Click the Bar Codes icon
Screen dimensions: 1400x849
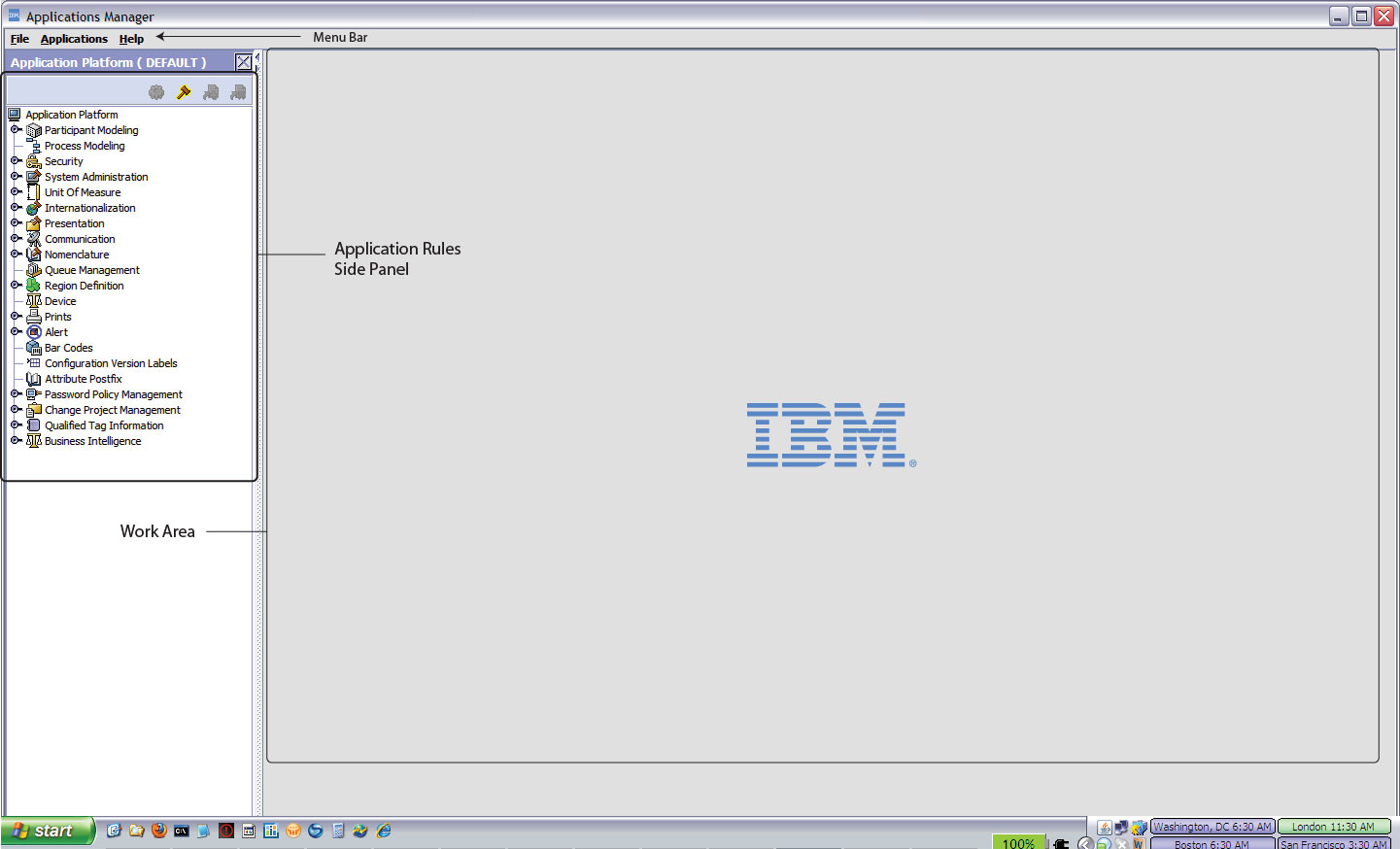34,348
